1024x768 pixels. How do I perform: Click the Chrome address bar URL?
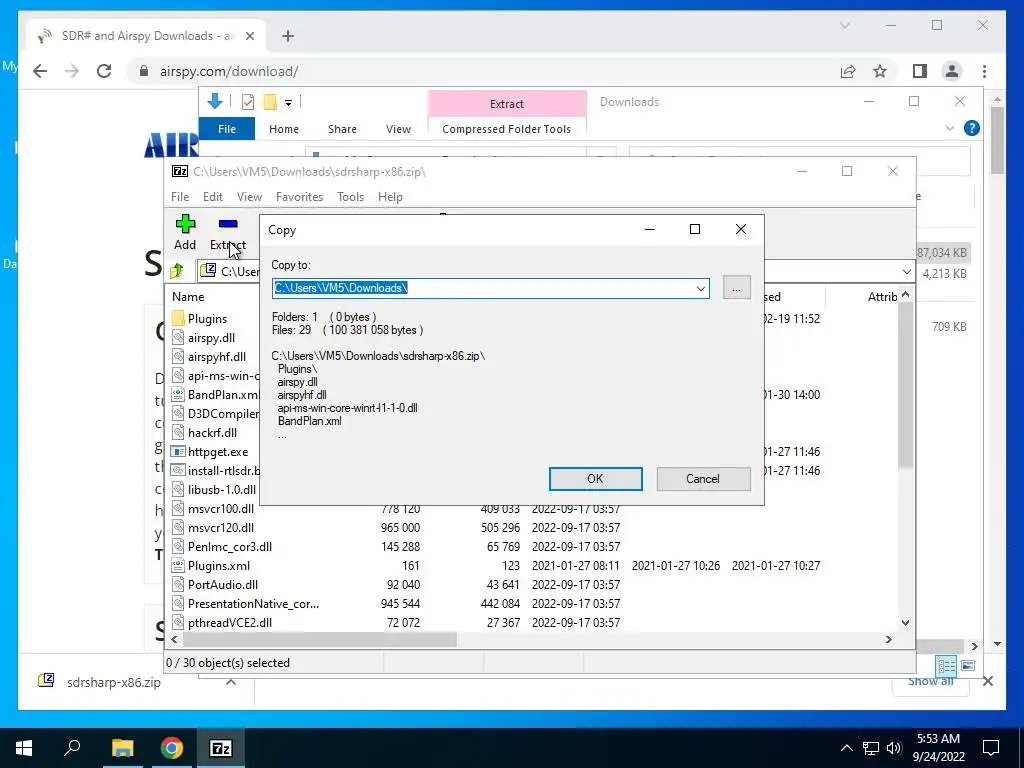tap(229, 71)
